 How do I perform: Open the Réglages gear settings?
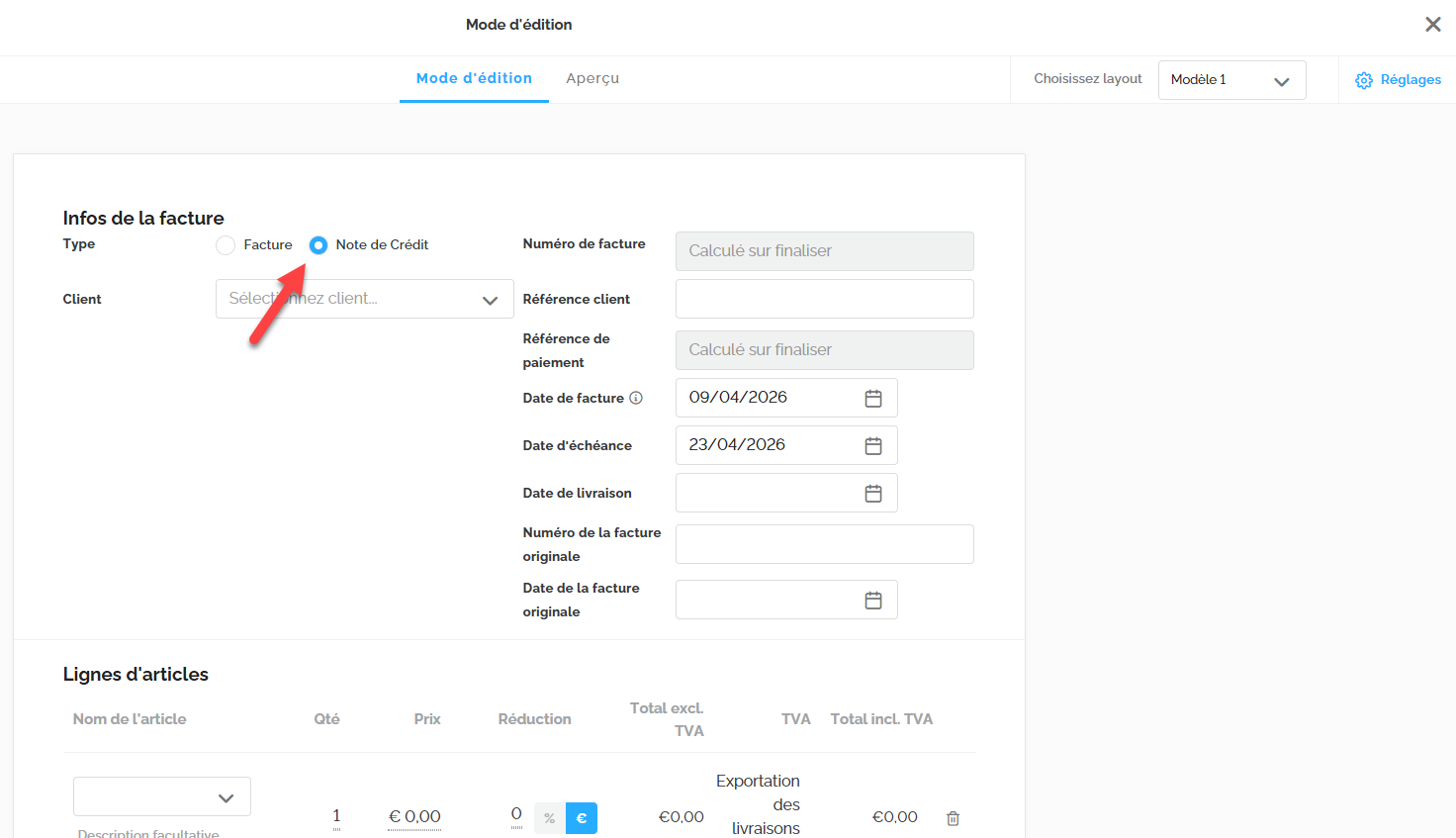(1364, 80)
